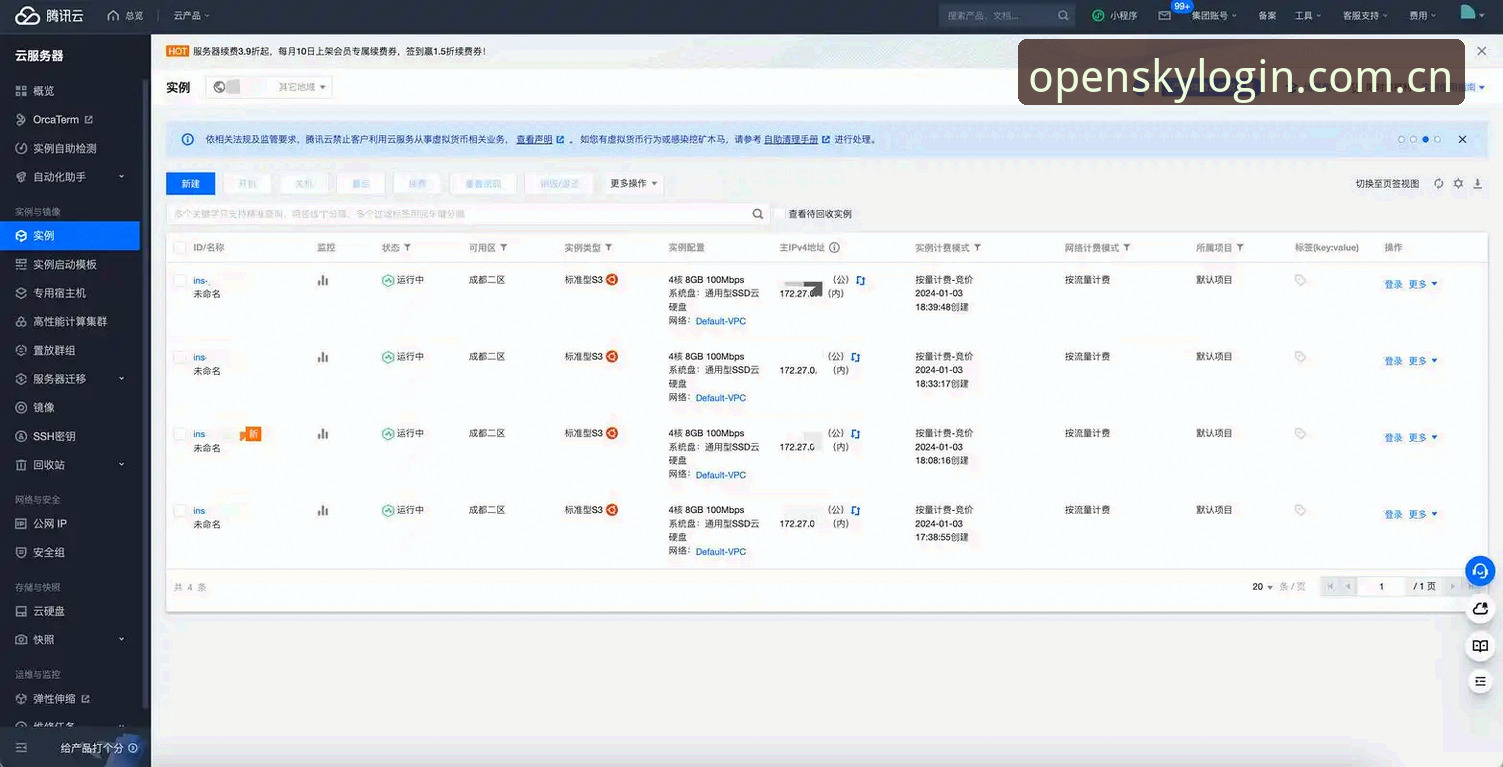Screen dimensions: 1503x767
Task: Click the blue 新建 button
Action: (x=190, y=184)
